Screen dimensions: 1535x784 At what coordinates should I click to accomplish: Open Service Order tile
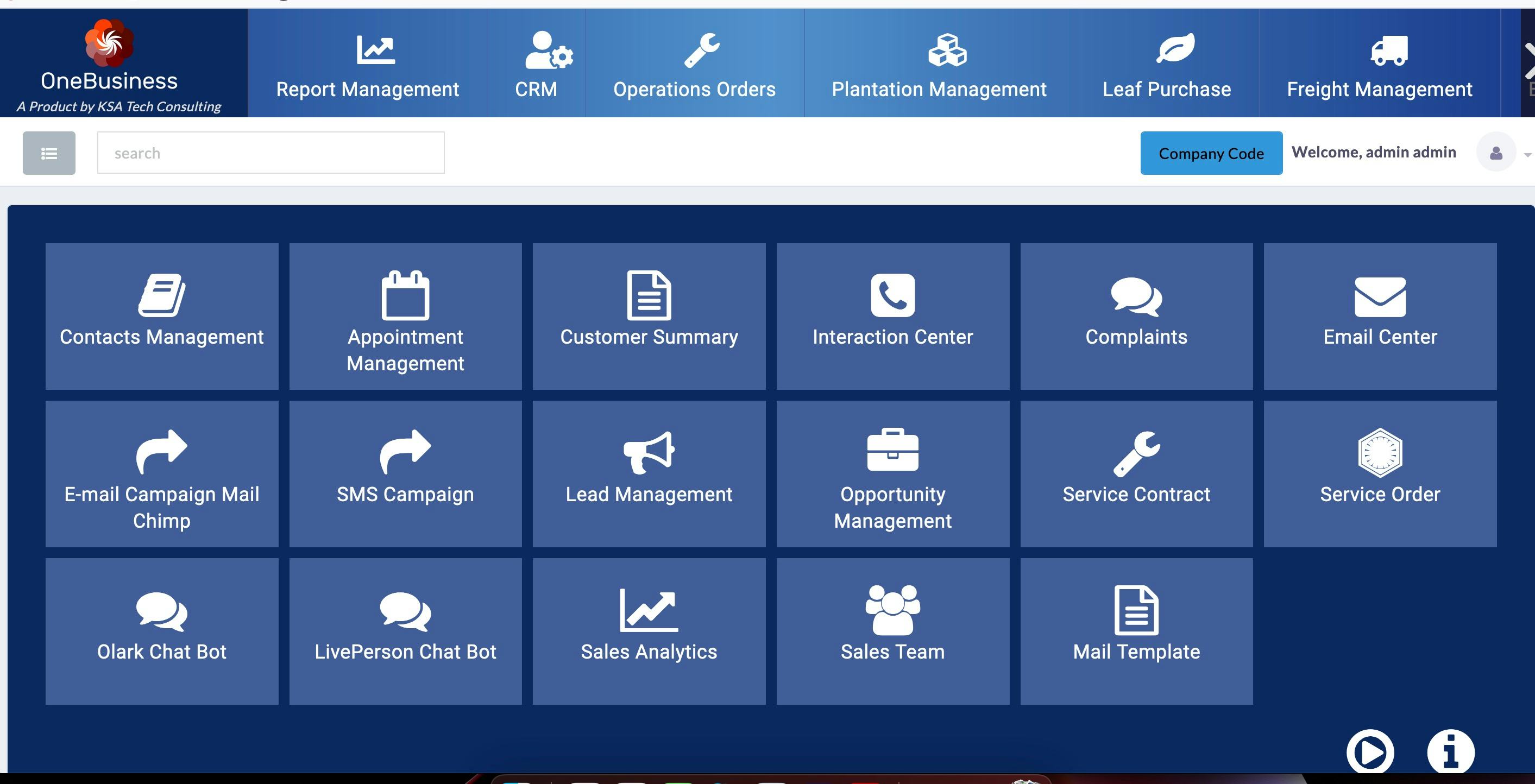coord(1380,473)
